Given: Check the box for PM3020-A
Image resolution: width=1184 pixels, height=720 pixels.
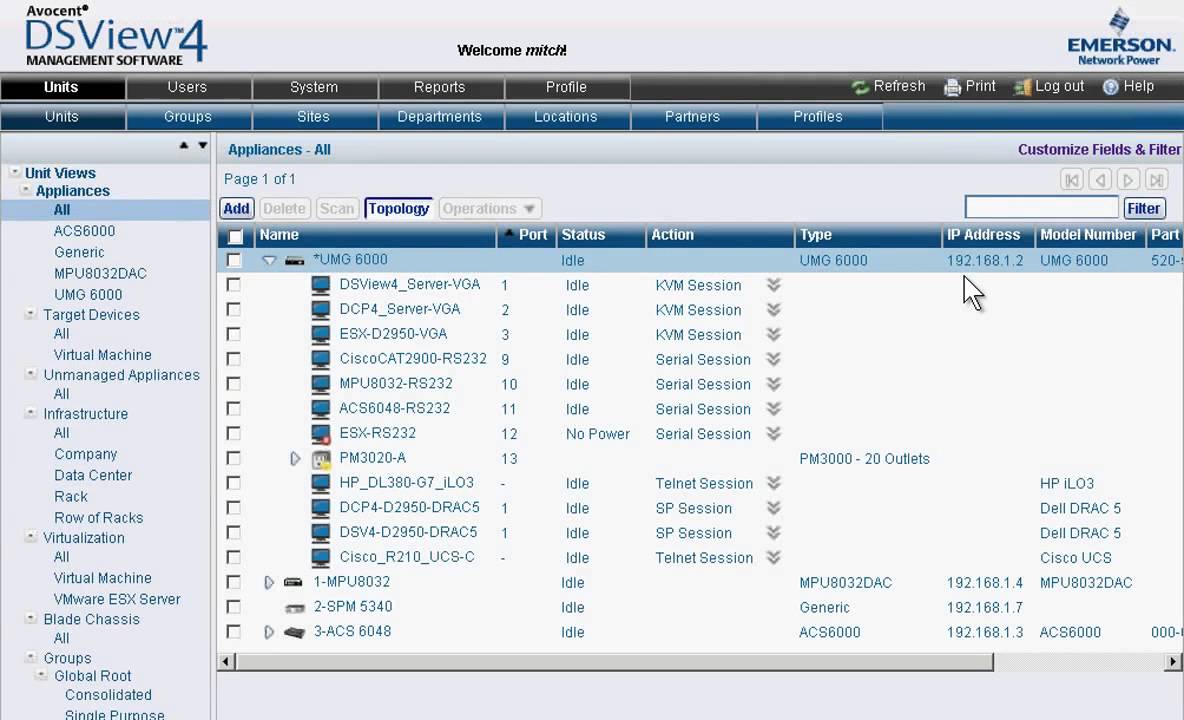Looking at the screenshot, I should point(234,459).
